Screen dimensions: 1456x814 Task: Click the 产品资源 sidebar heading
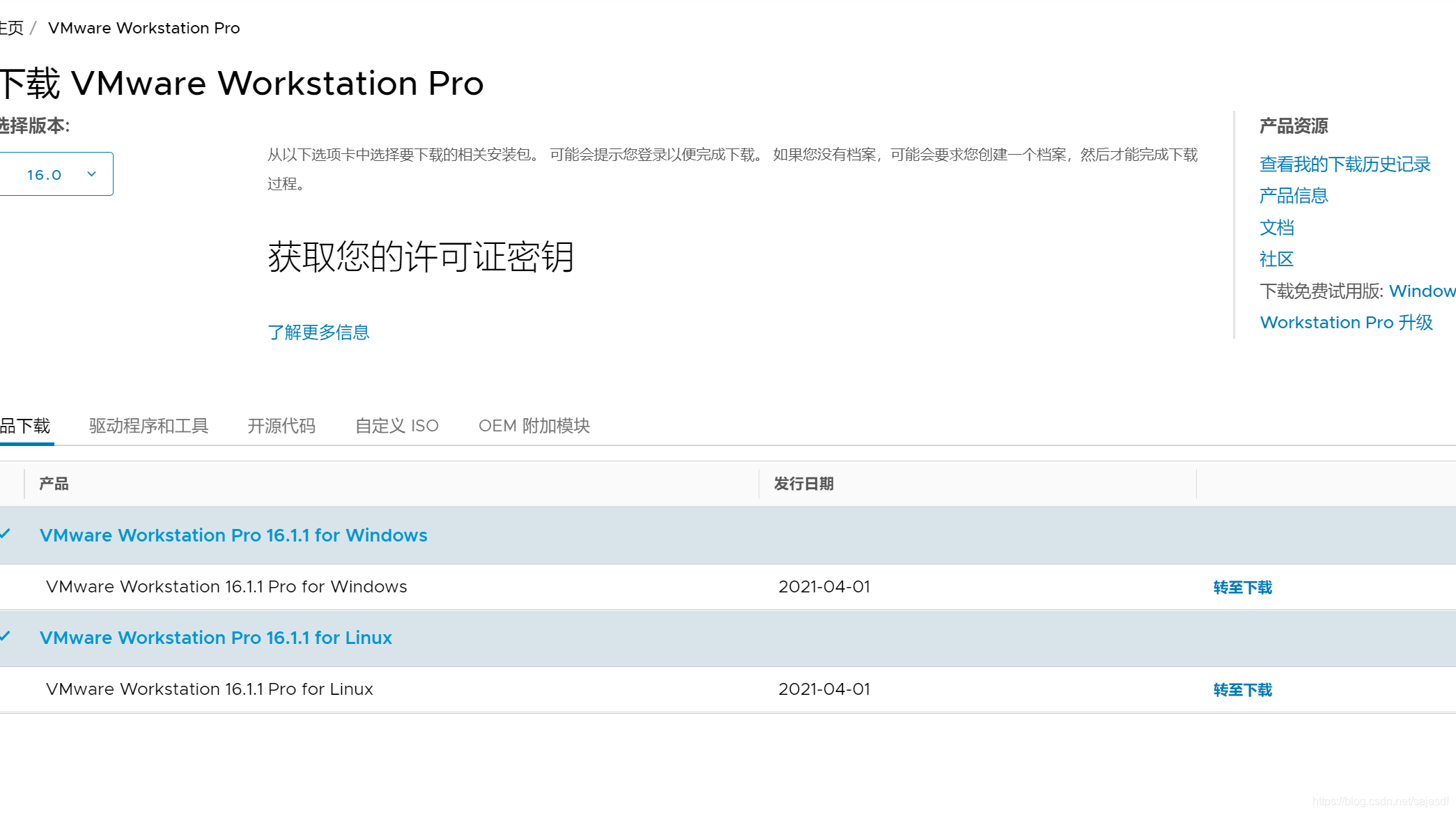tap(1294, 126)
